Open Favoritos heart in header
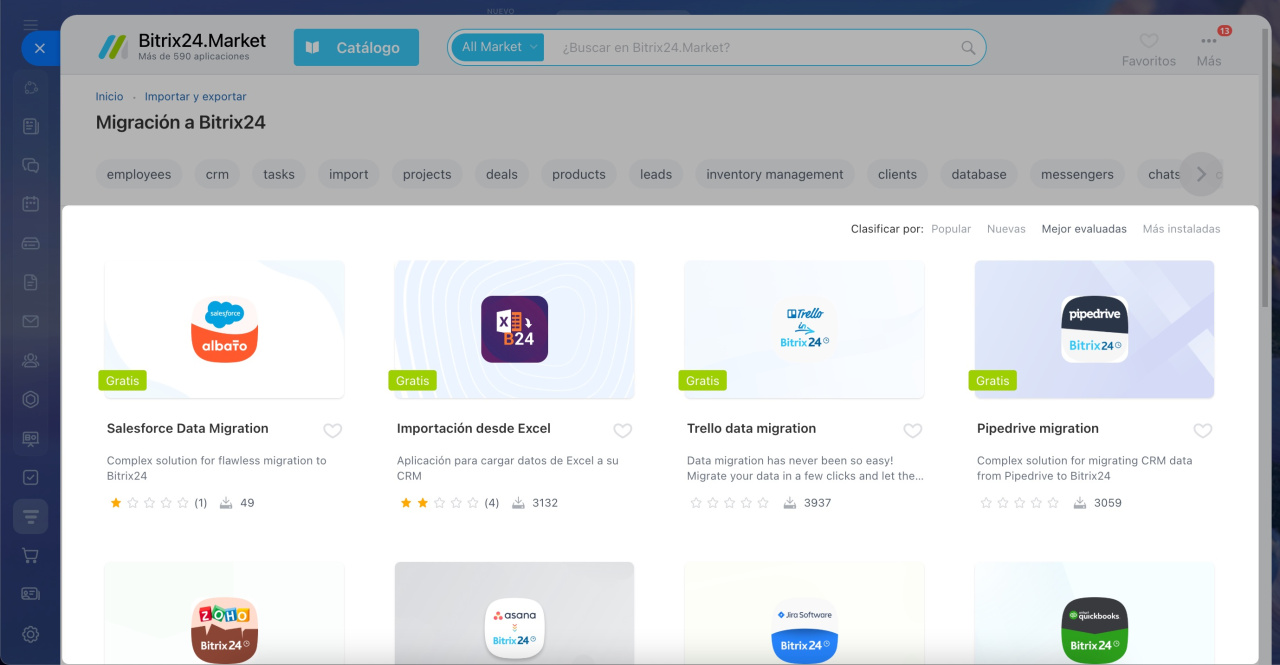Image resolution: width=1280 pixels, height=665 pixels. [x=1149, y=49]
